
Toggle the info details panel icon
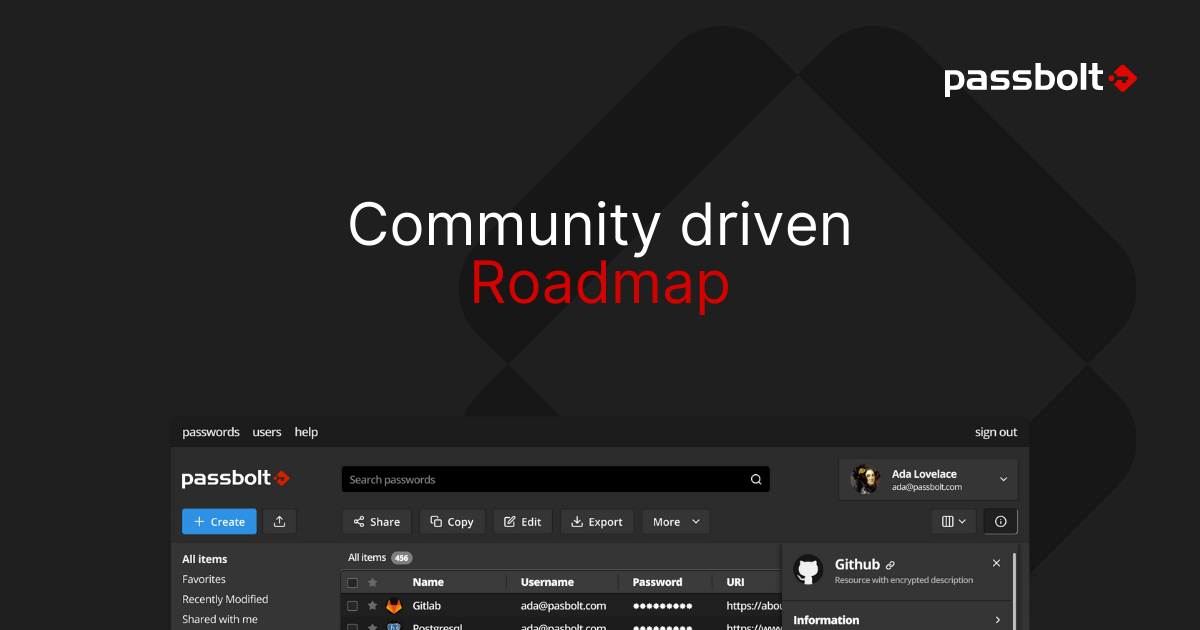1001,521
